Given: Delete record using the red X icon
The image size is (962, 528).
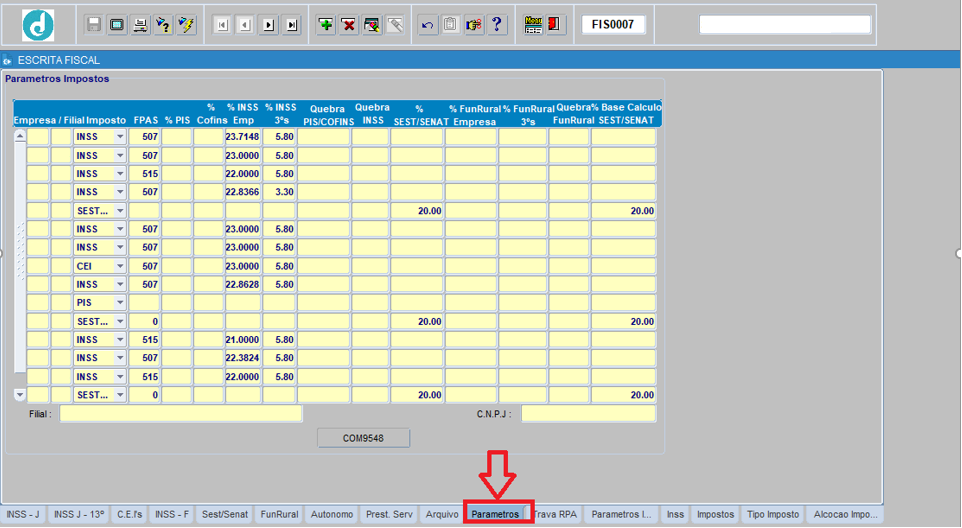Looking at the screenshot, I should point(349,25).
